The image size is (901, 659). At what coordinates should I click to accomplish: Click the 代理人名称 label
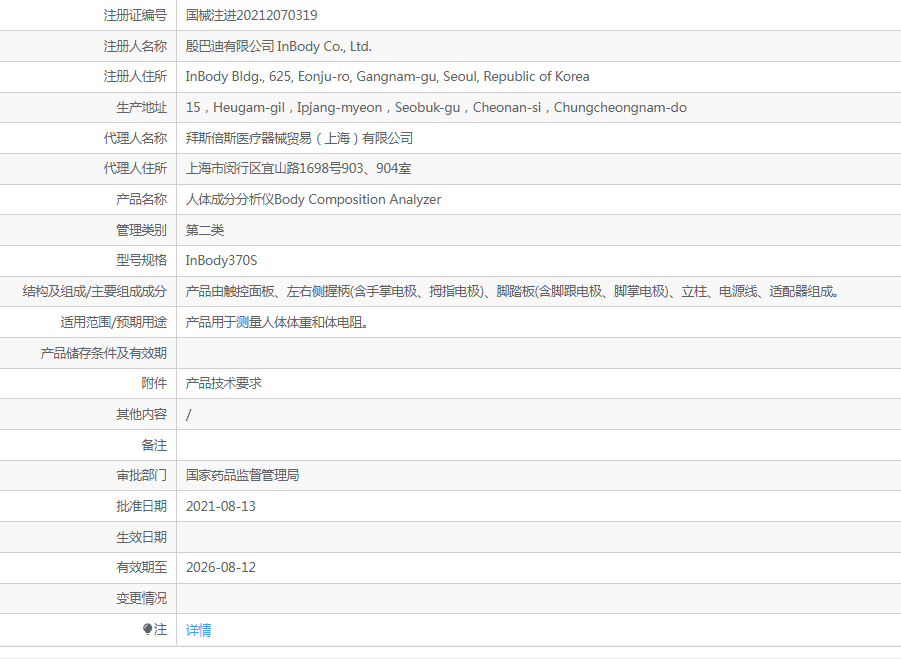point(135,138)
